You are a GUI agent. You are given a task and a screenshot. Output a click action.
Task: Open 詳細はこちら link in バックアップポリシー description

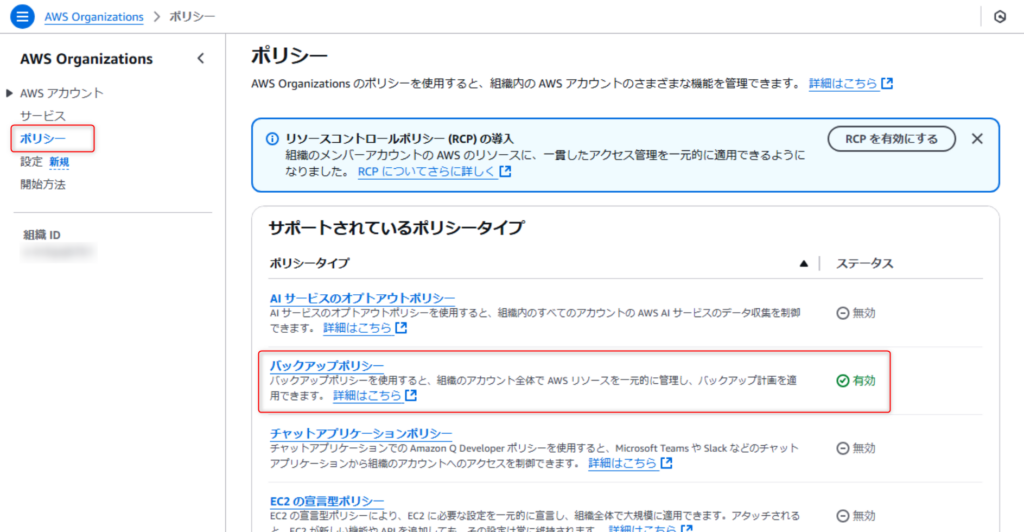(x=367, y=396)
